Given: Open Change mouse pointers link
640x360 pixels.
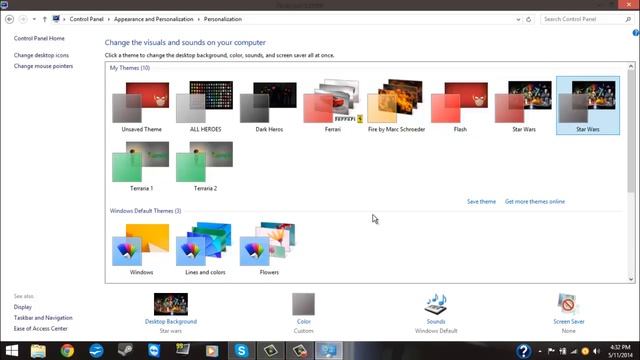Looking at the screenshot, I should coord(43,66).
